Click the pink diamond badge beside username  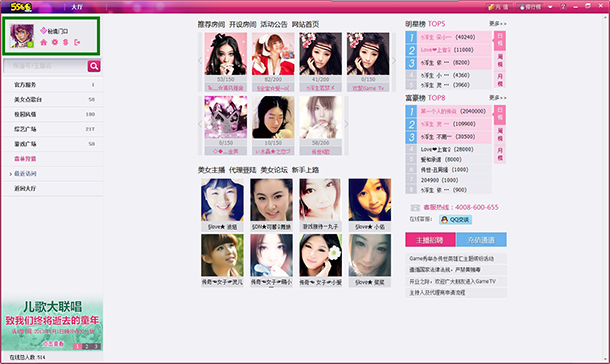click(43, 31)
